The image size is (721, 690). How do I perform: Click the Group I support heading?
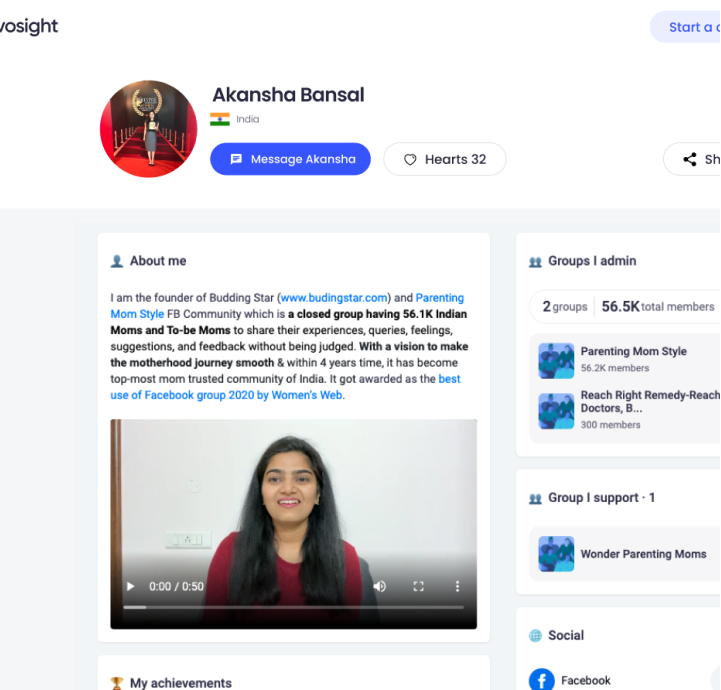[x=601, y=497]
